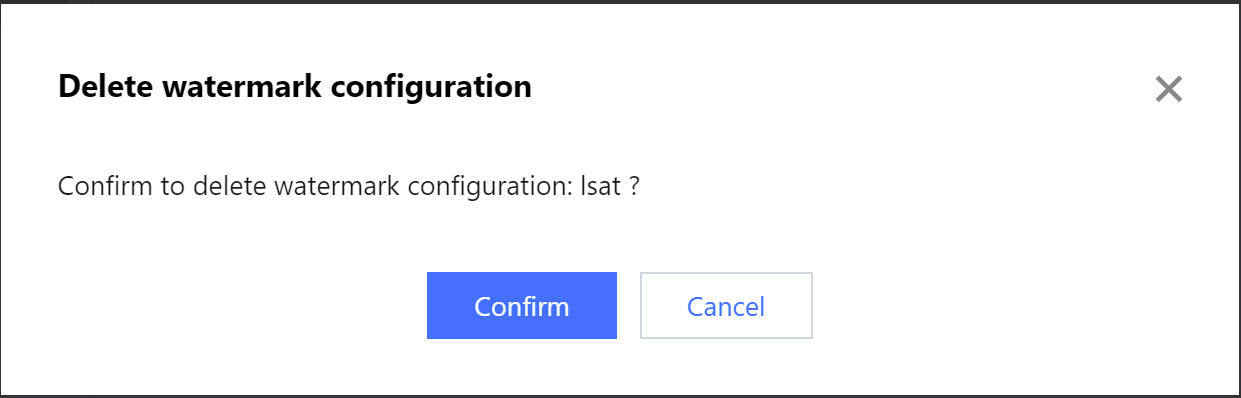Close the dialog with the X icon
Viewport: 1241px width, 398px height.
tap(1168, 89)
